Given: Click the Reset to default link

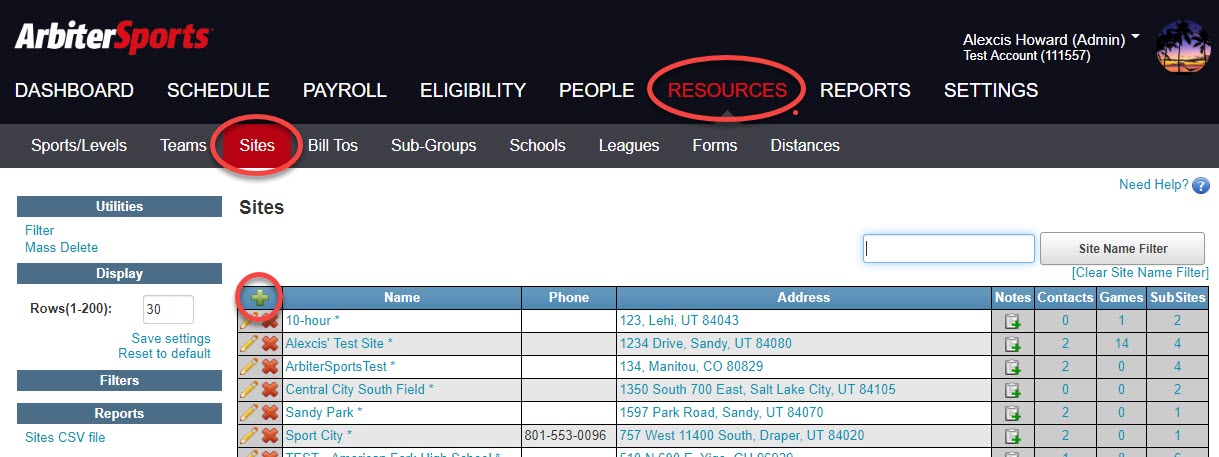Looking at the screenshot, I should [x=165, y=353].
